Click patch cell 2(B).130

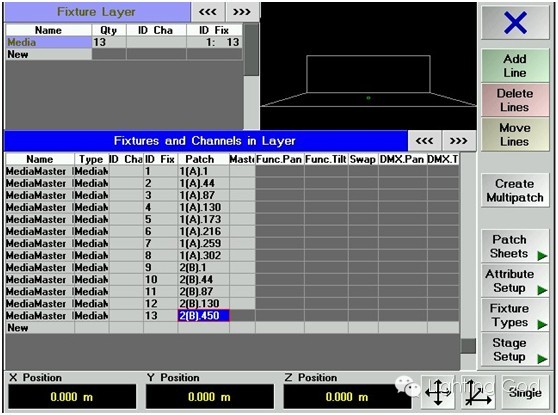point(204,304)
